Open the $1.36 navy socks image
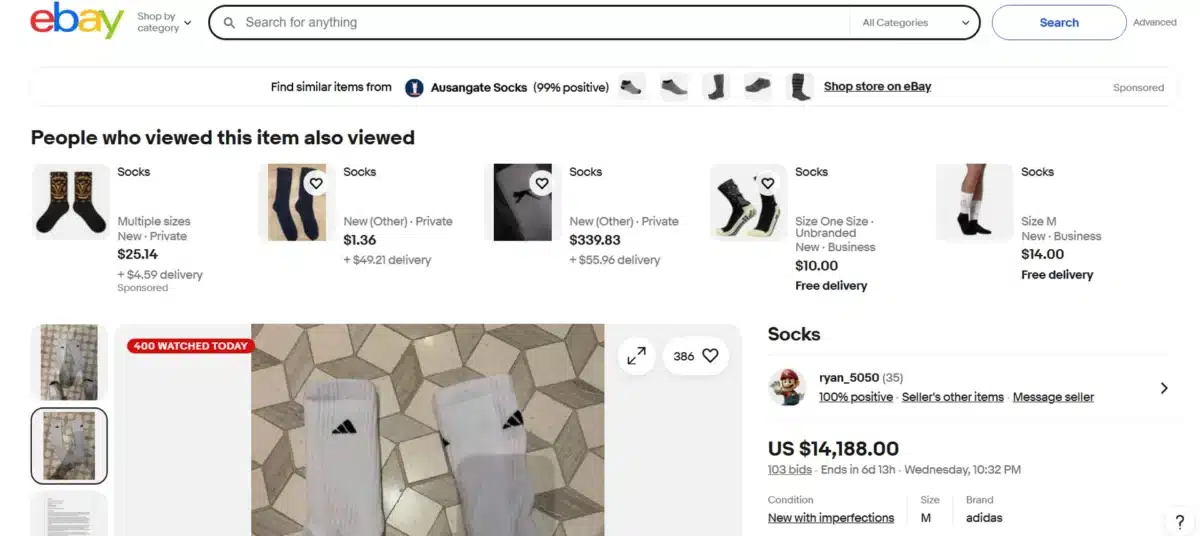Screen dimensions: 1200x536 (x=297, y=203)
